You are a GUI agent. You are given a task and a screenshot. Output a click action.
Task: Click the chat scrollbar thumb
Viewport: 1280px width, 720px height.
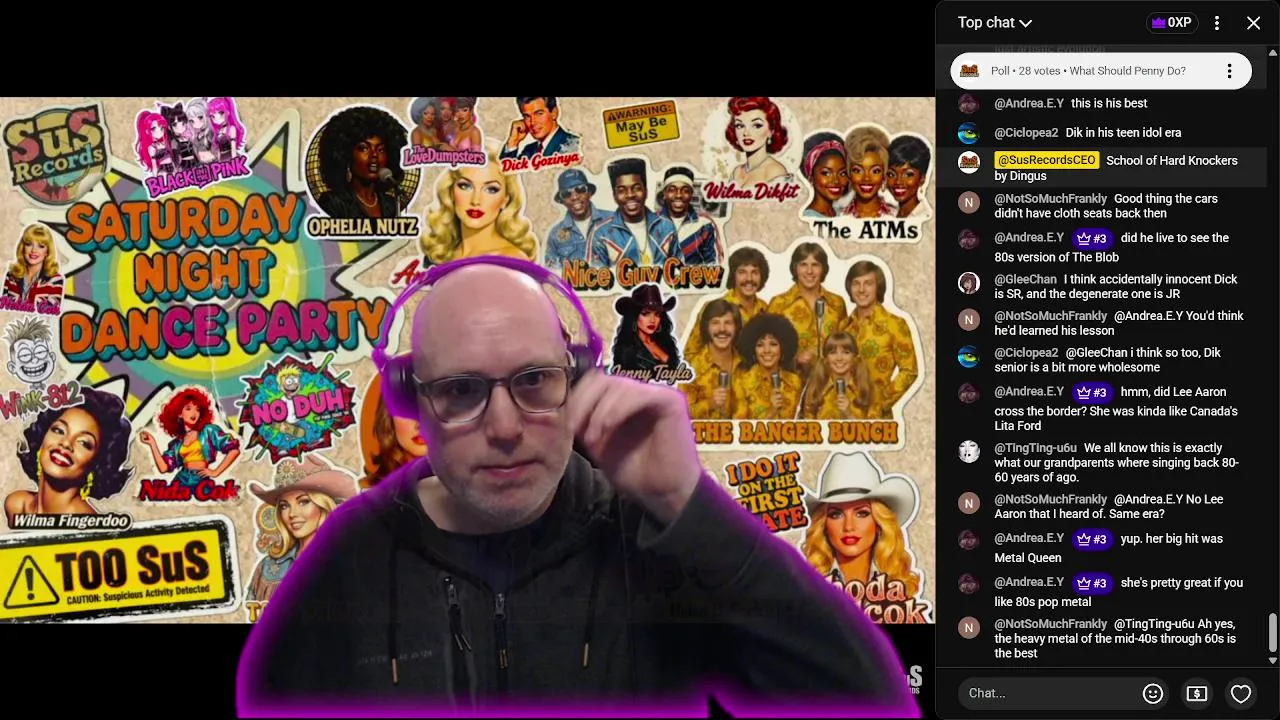[1272, 632]
